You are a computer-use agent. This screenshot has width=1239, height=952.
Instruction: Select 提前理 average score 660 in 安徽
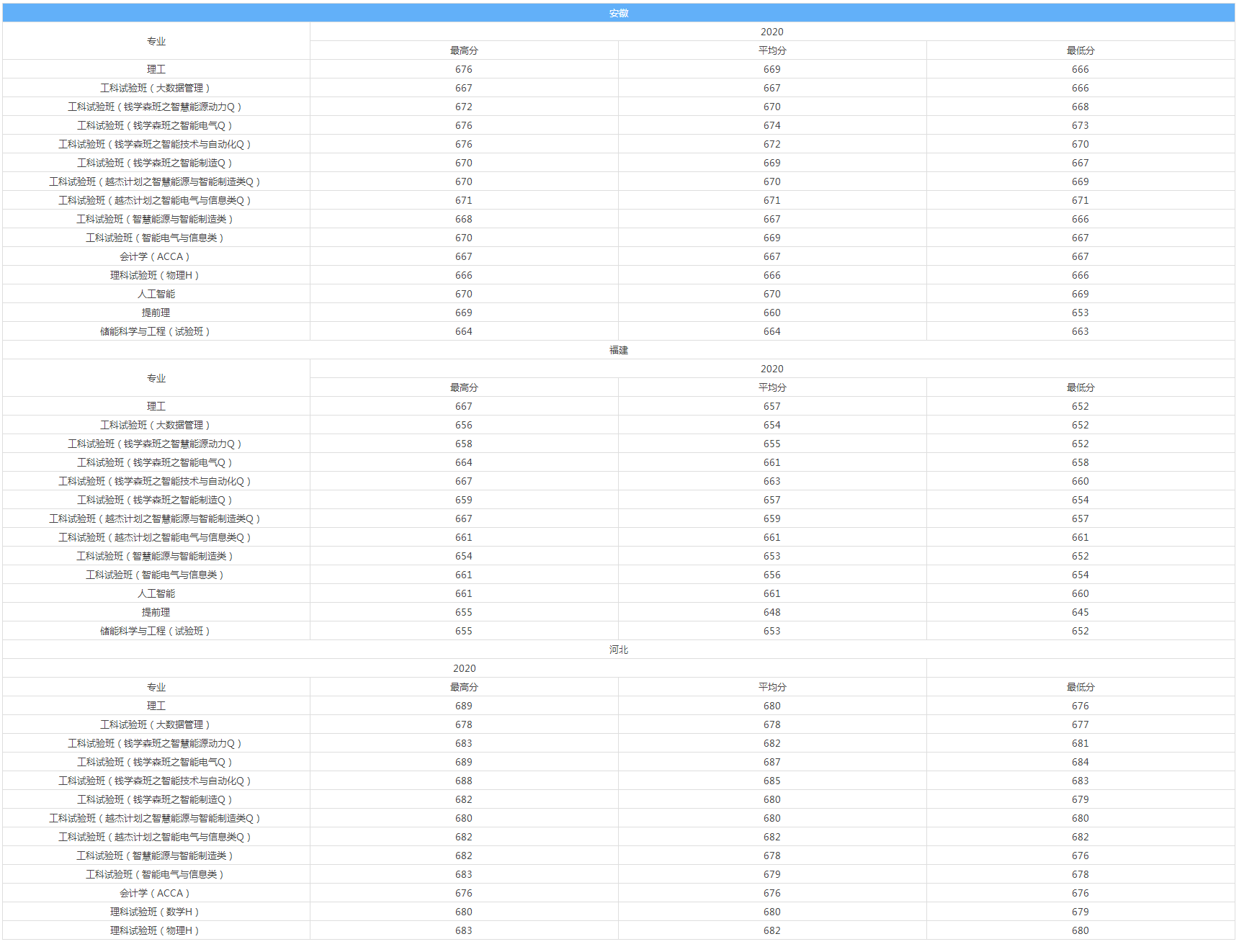pyautogui.click(x=771, y=313)
